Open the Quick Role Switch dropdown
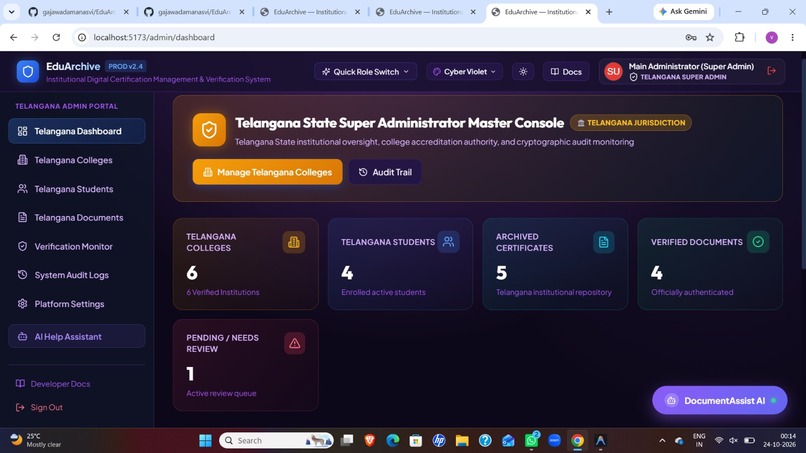806x453 pixels. [x=365, y=71]
